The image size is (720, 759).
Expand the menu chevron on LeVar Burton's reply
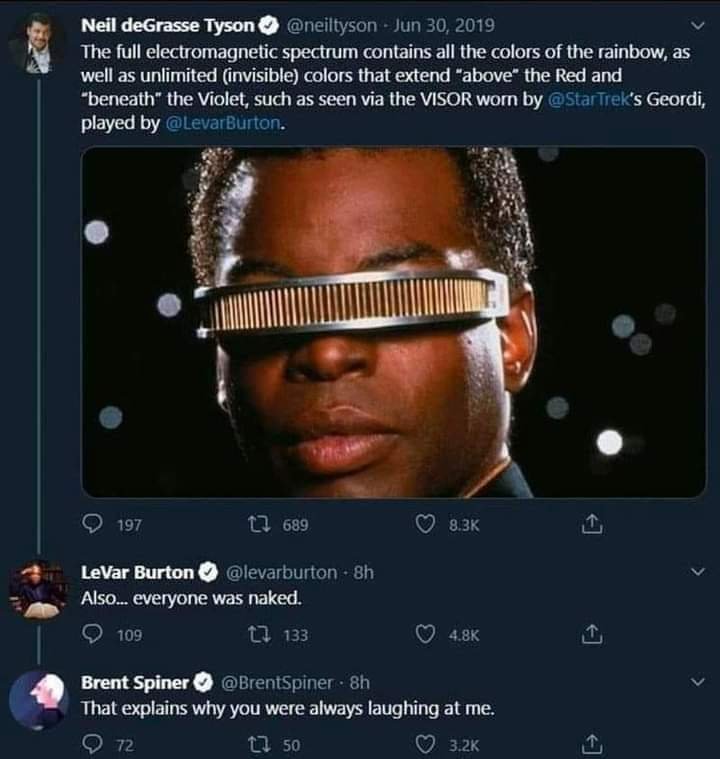[x=697, y=572]
